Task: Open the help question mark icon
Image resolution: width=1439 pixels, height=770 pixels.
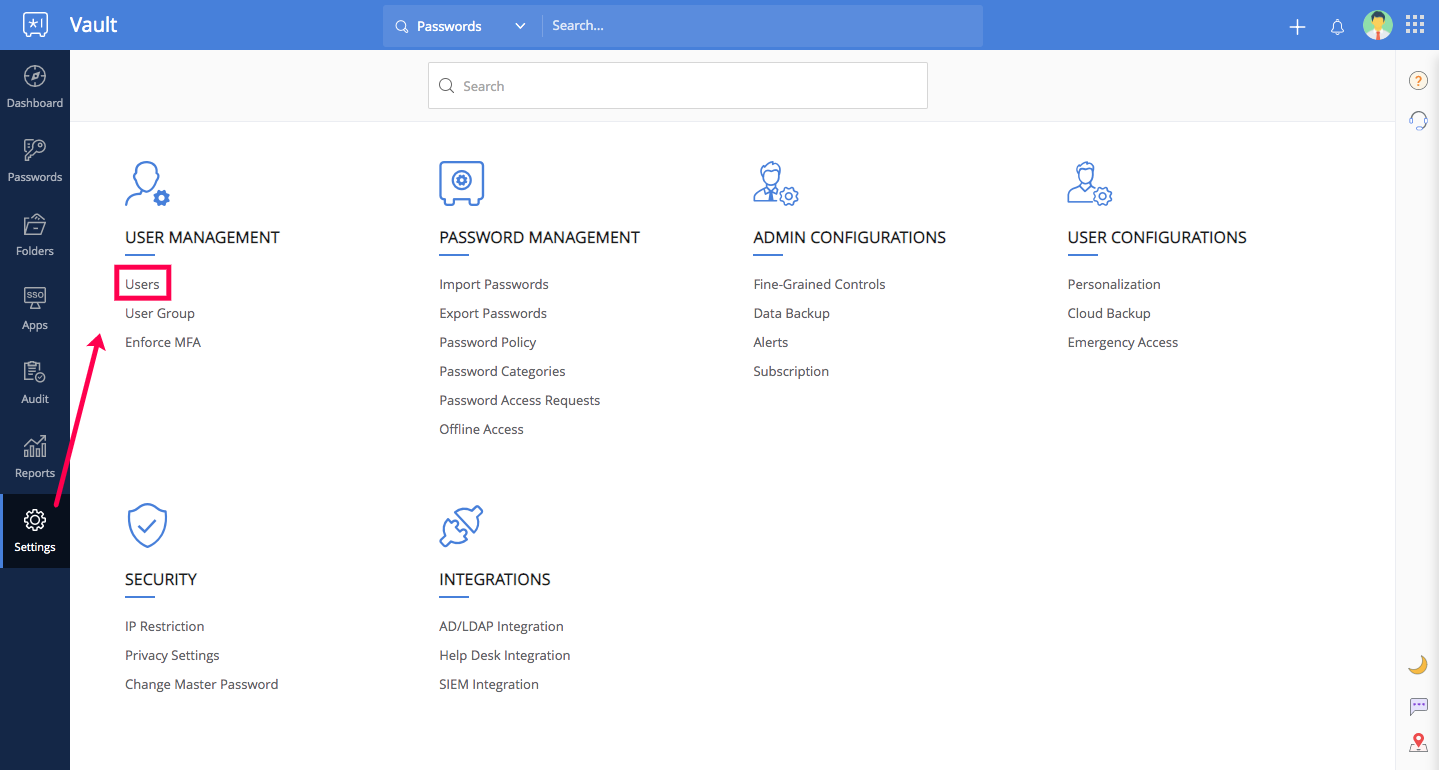Action: click(1417, 80)
